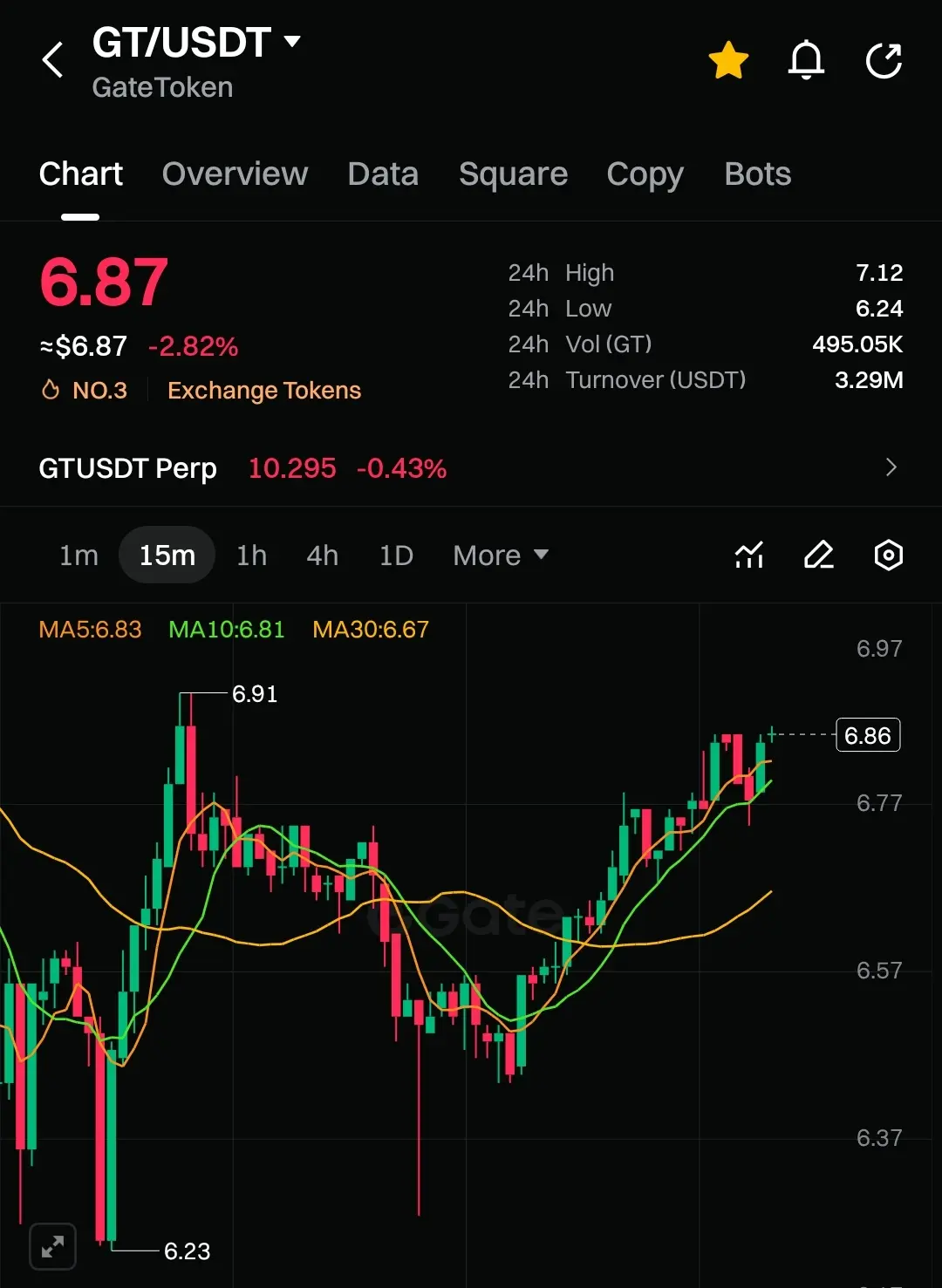Tap the large 6.87 last price
This screenshot has width=942, height=1288.
click(104, 283)
